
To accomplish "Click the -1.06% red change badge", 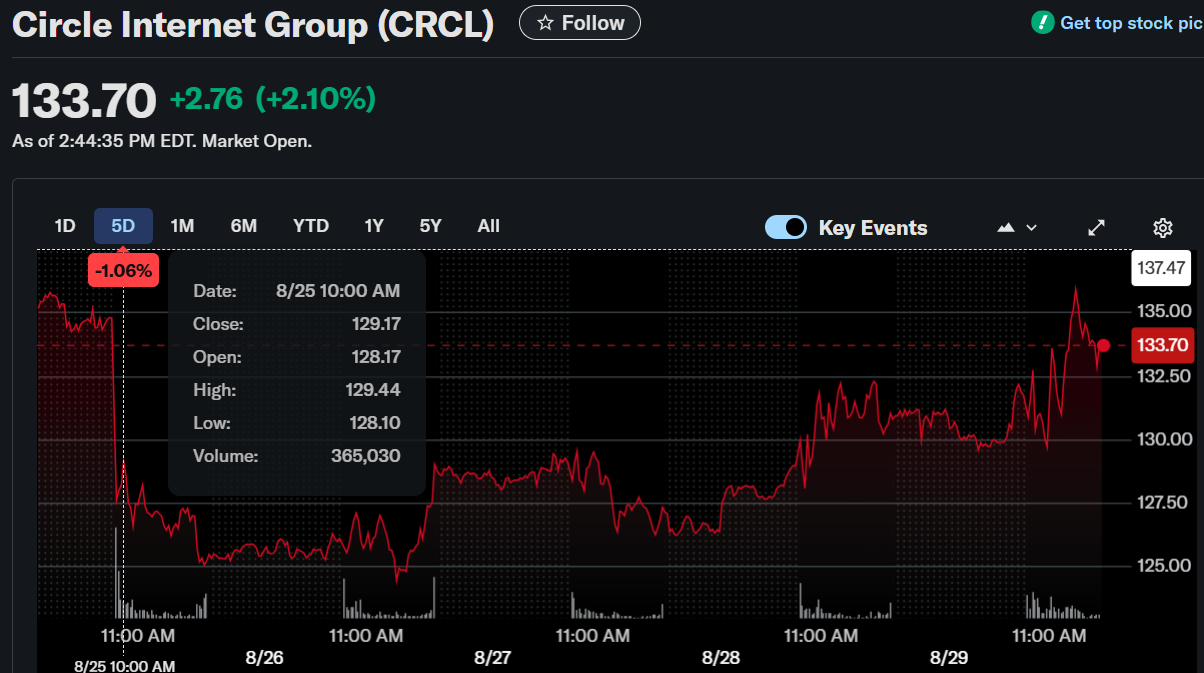I will coord(124,270).
